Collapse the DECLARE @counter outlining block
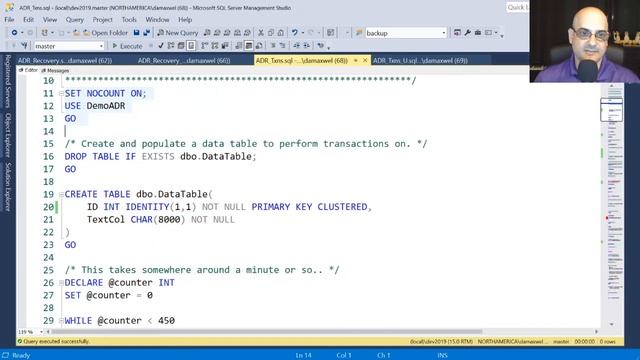 click(x=61, y=282)
